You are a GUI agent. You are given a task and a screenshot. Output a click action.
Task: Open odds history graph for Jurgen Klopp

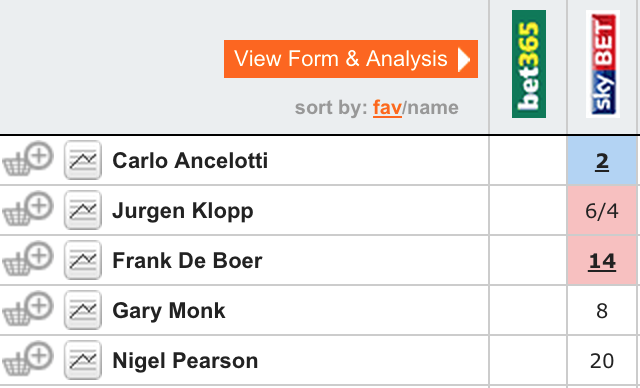pyautogui.click(x=83, y=210)
